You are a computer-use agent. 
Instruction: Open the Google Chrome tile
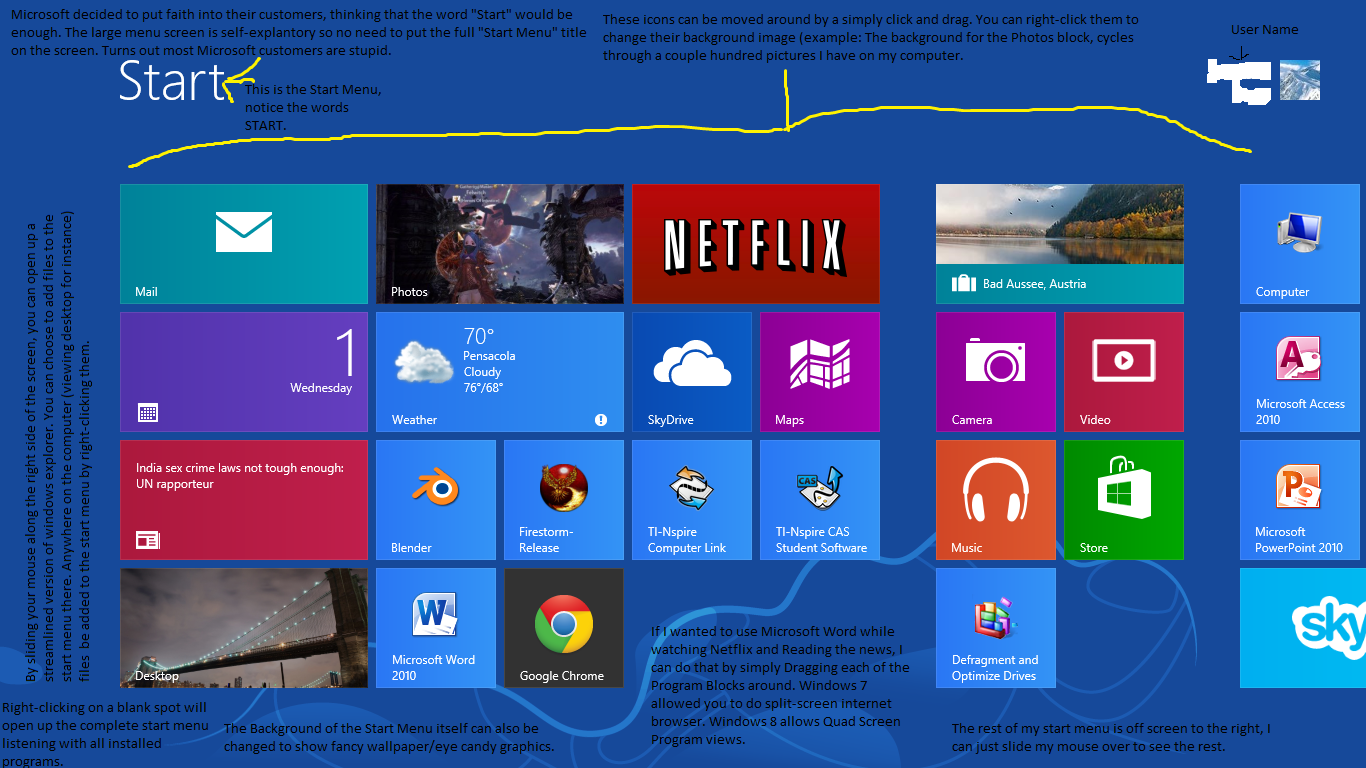(x=564, y=628)
